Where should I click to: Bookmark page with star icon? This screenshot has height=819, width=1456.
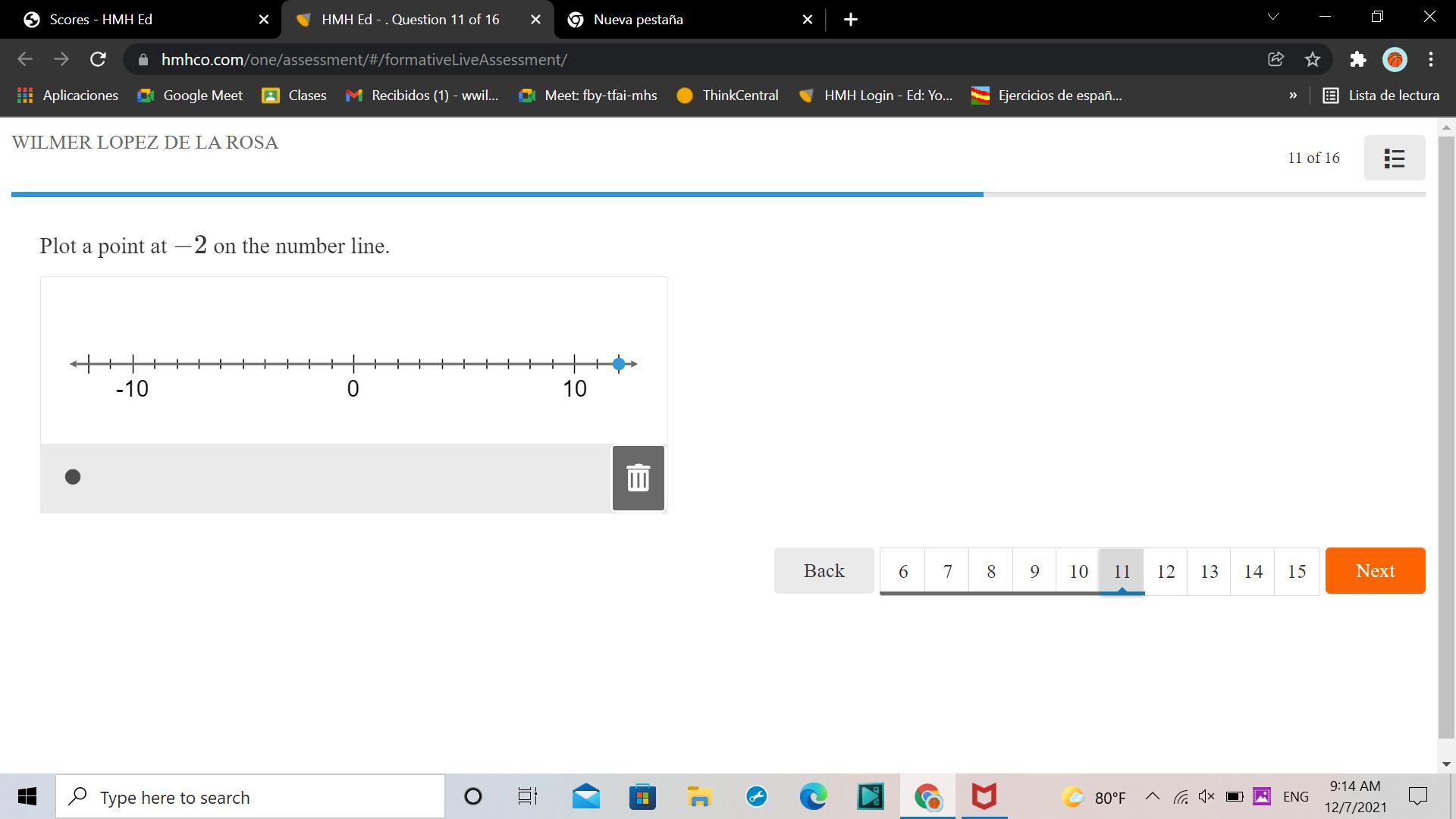[x=1313, y=59]
